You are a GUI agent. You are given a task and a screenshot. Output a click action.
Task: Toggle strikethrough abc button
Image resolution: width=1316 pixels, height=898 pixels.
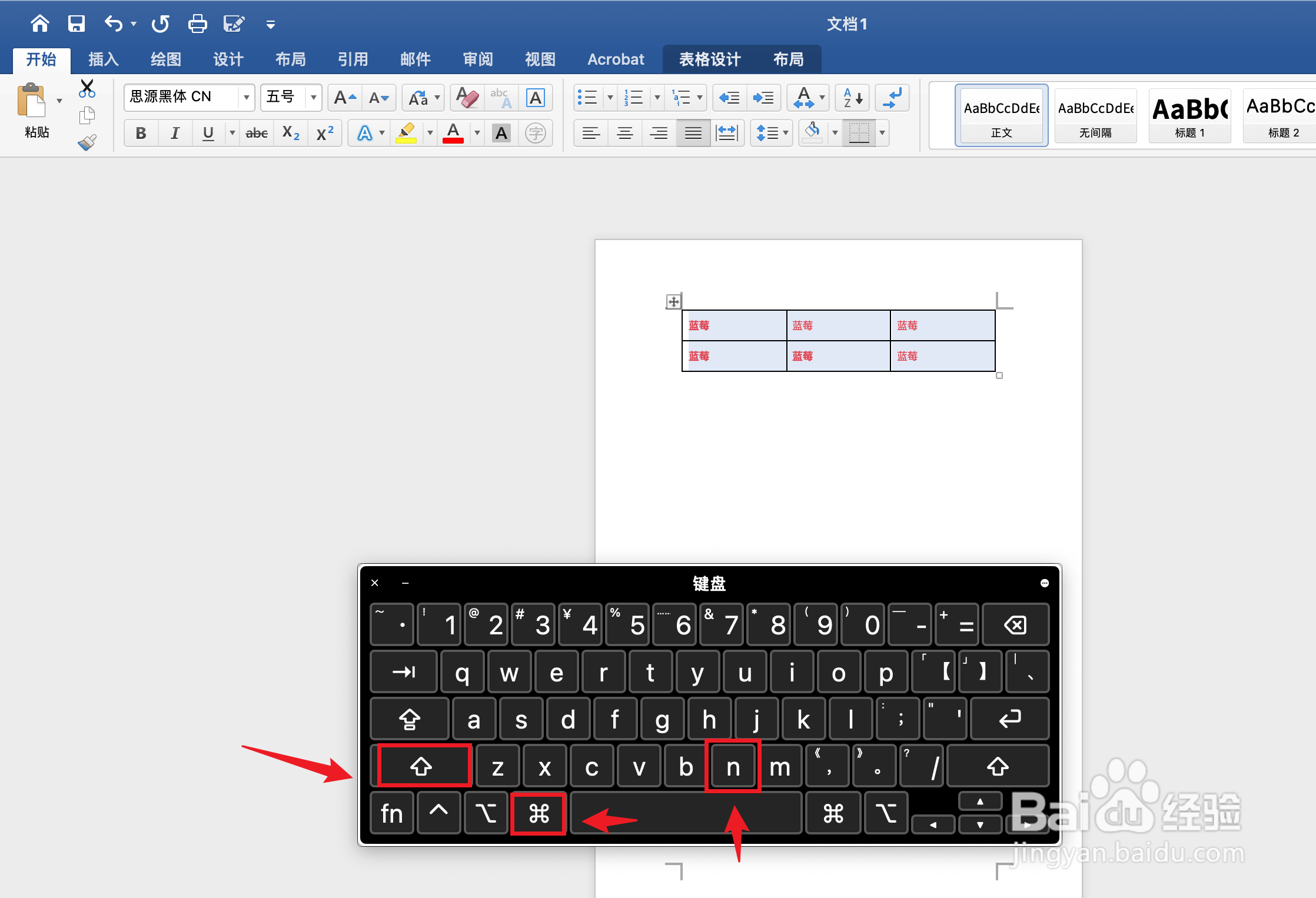click(x=257, y=134)
